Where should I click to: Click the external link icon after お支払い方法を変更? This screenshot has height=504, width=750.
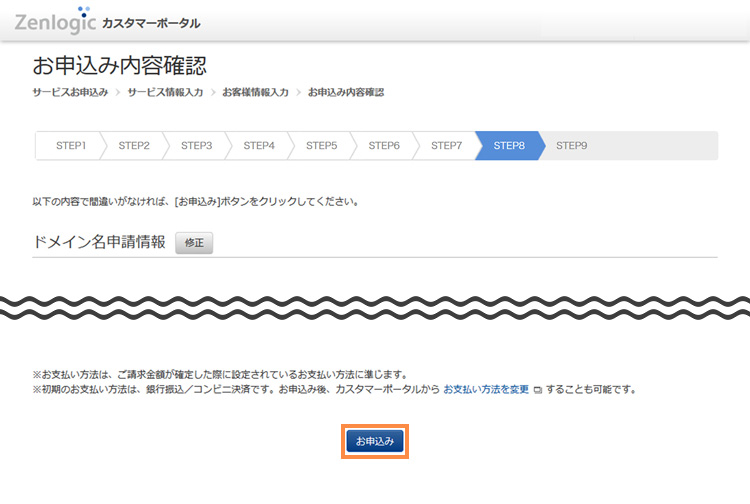(x=538, y=389)
